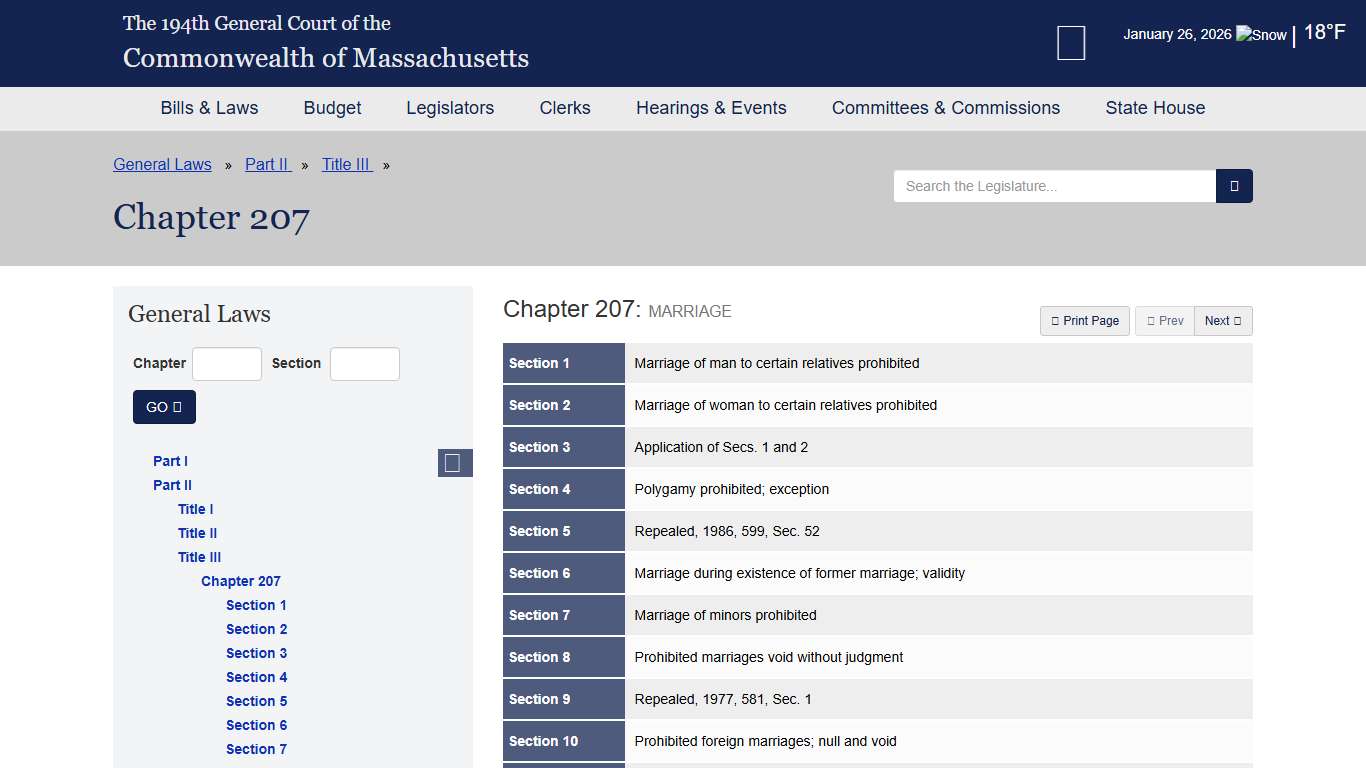Select Committees & Commissions in navigation
The height and width of the screenshot is (768, 1366).
click(945, 108)
